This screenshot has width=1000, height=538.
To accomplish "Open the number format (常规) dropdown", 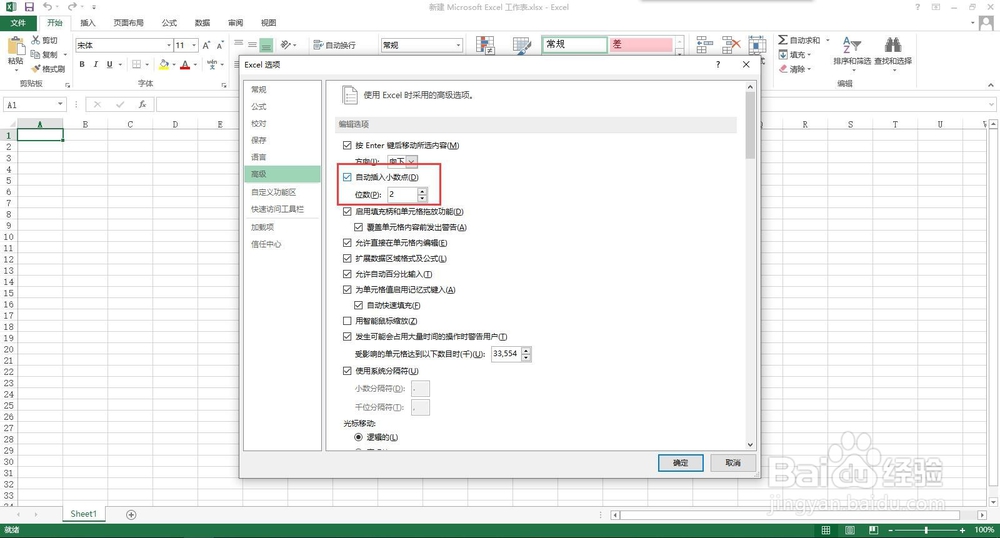I will pyautogui.click(x=458, y=45).
